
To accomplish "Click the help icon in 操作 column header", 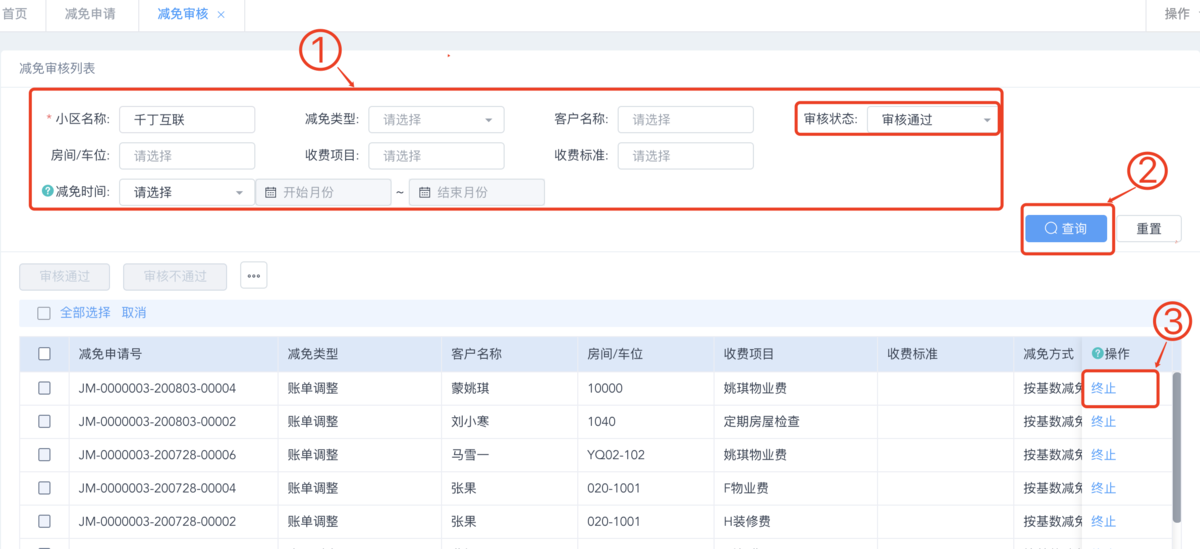I will (x=1097, y=354).
